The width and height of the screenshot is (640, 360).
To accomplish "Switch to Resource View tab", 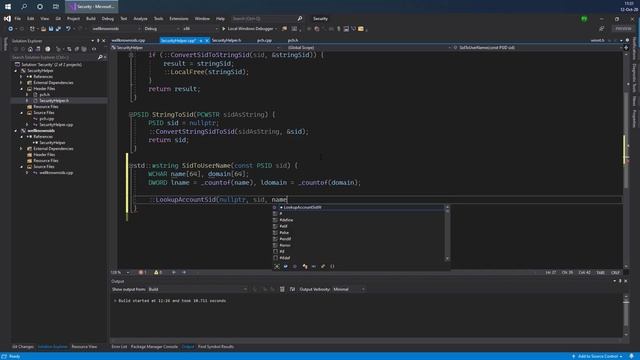I will [84, 347].
